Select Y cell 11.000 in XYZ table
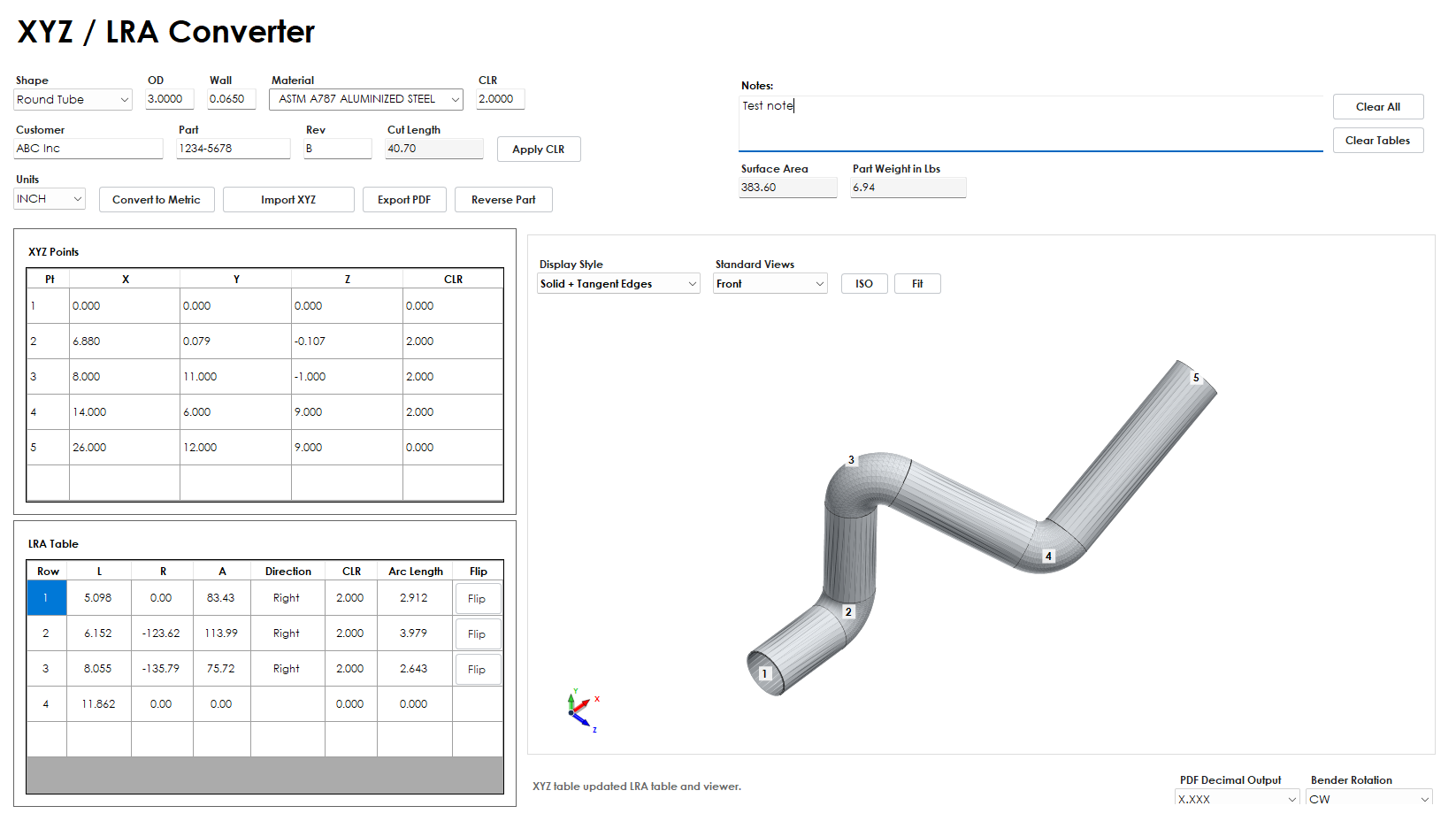The width and height of the screenshot is (1456, 829). pos(236,377)
